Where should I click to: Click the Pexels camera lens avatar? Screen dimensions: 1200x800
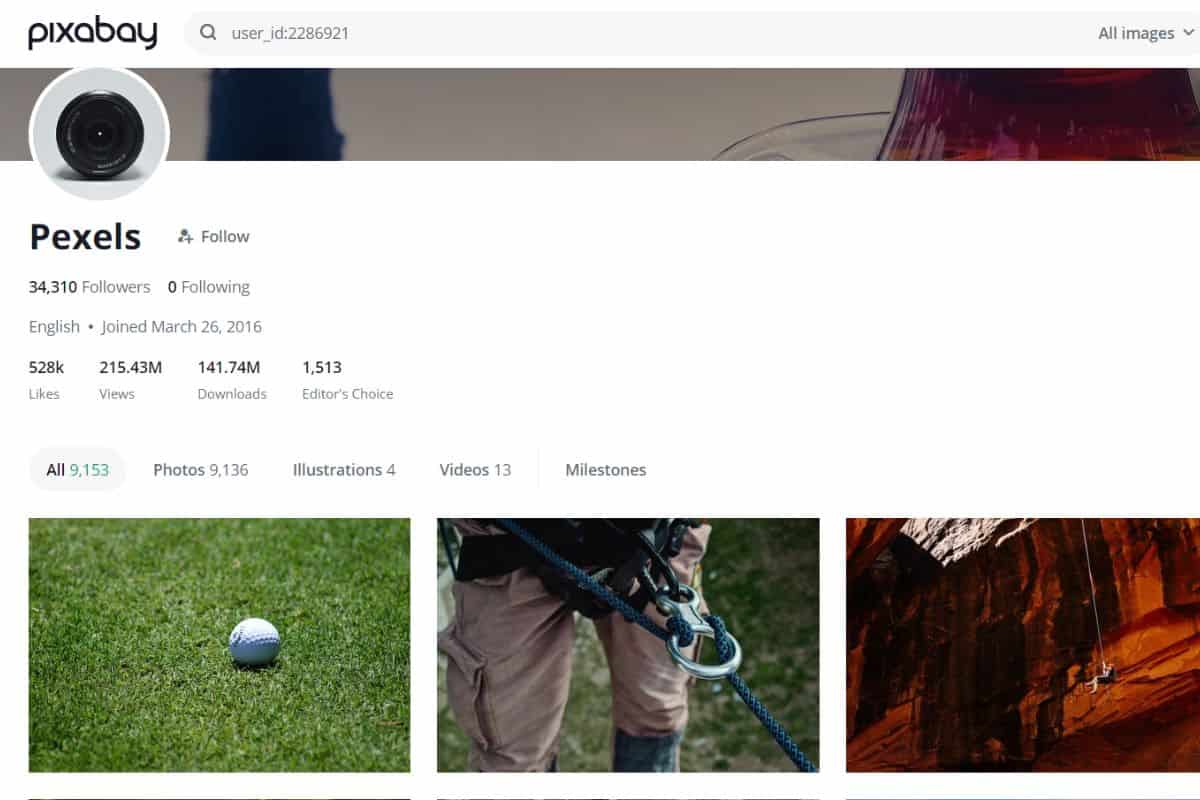coord(99,133)
